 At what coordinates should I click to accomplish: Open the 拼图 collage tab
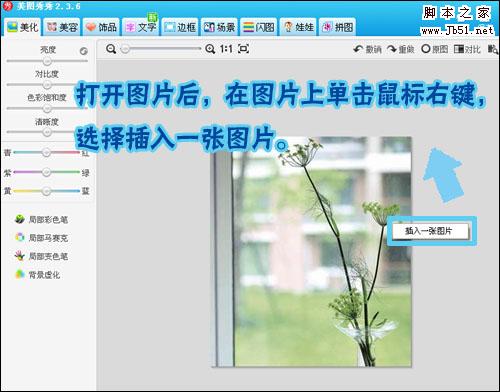[x=337, y=27]
